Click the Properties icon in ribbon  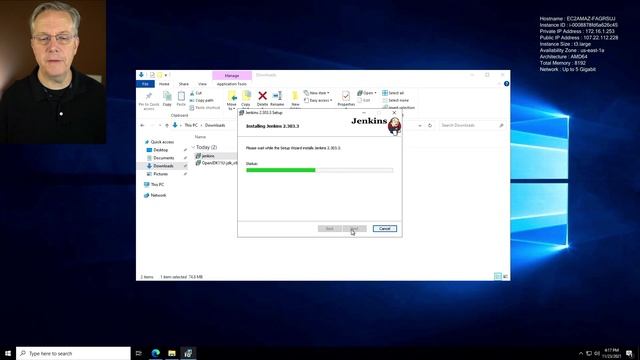point(346,96)
